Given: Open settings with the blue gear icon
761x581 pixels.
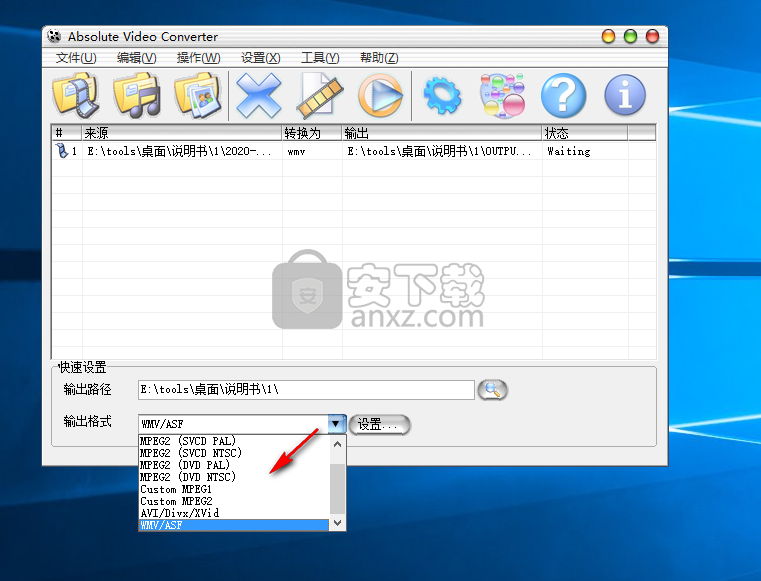Looking at the screenshot, I should click(442, 96).
